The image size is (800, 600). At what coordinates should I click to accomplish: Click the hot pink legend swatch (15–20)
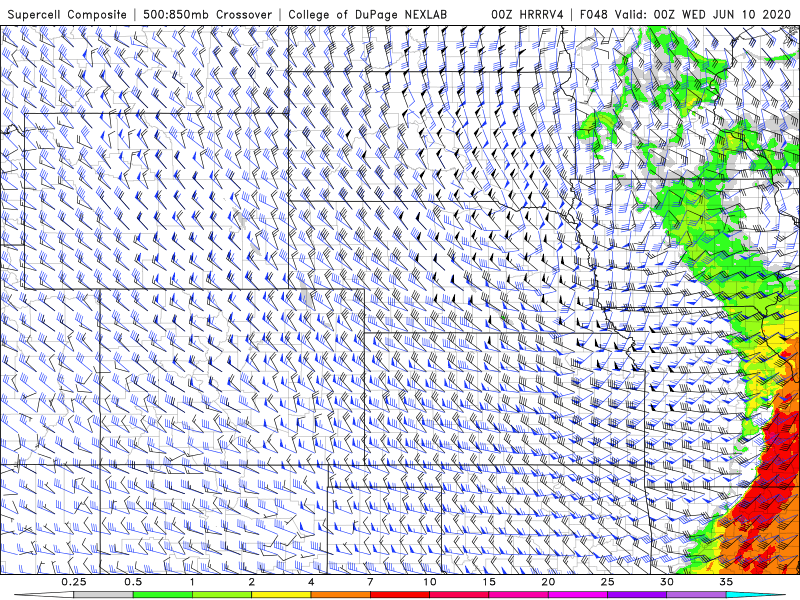click(x=518, y=595)
